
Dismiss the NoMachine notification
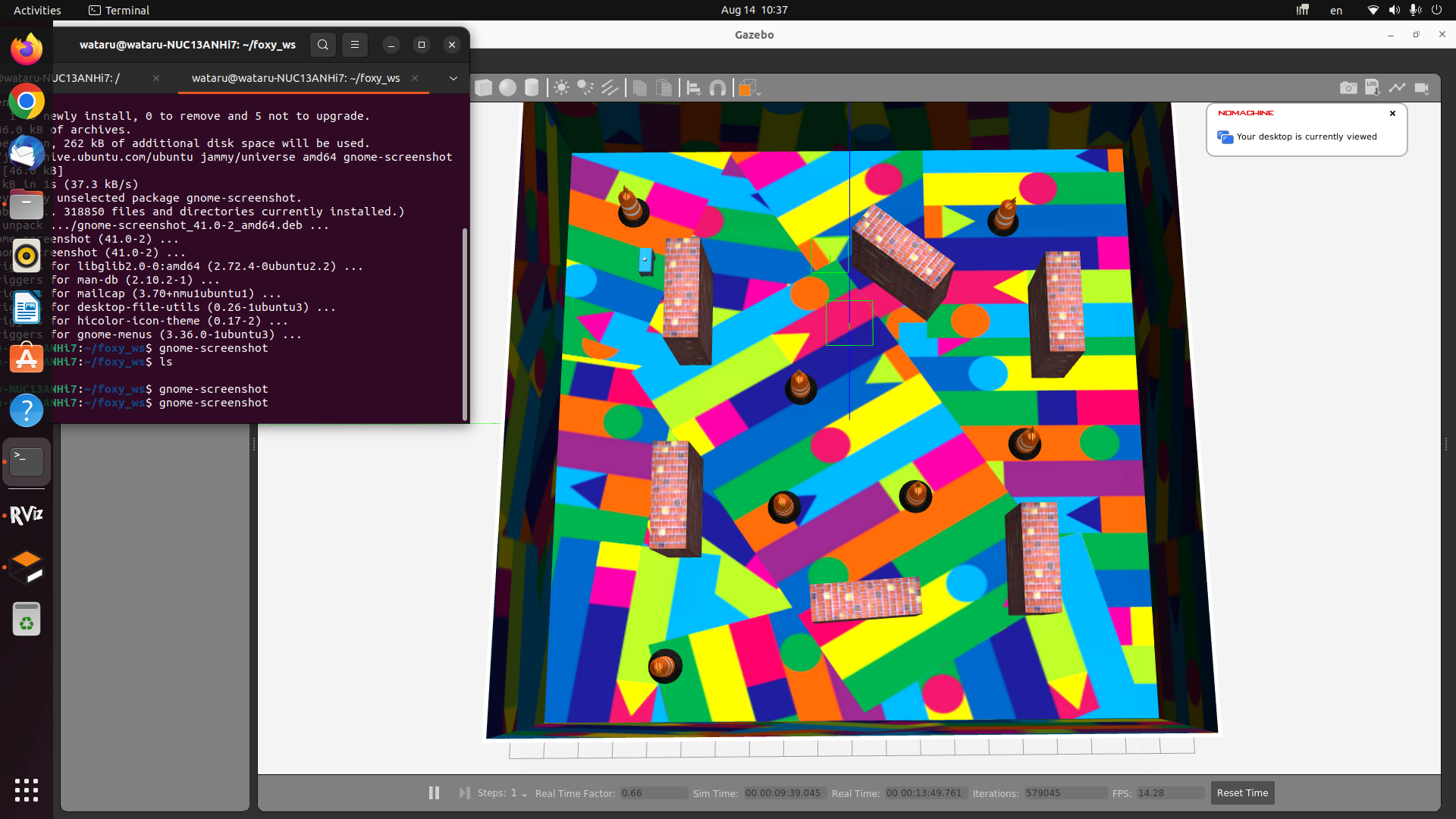click(x=1392, y=113)
